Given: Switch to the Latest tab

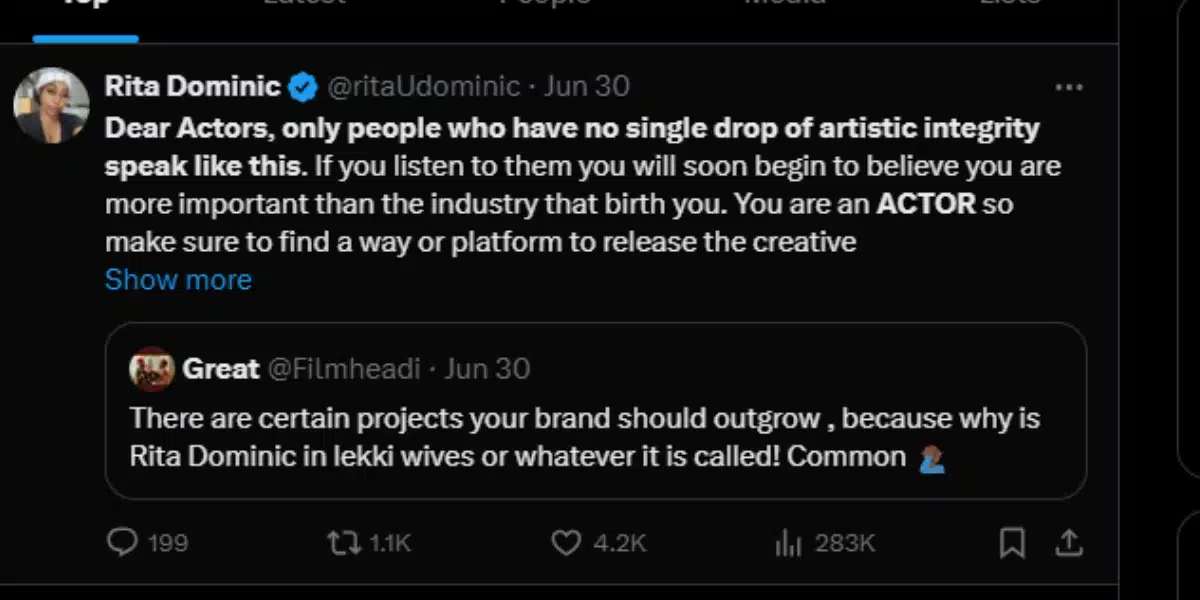Looking at the screenshot, I should (304, 5).
